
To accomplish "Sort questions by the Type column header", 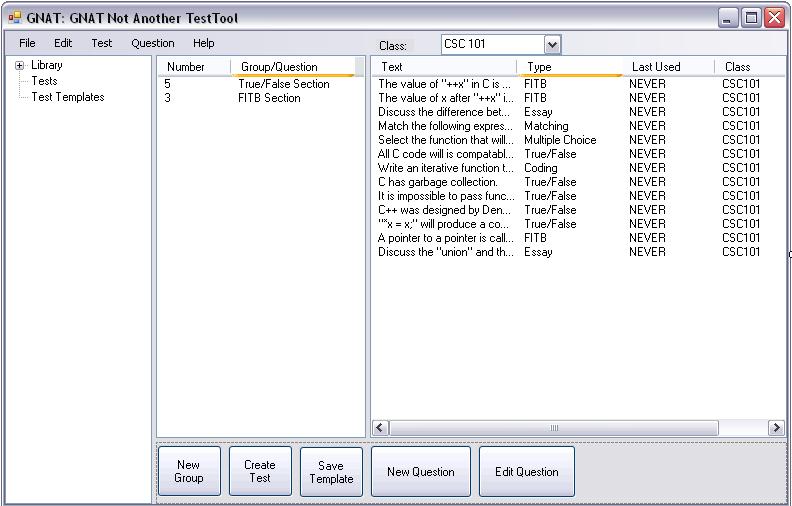I will coord(567,67).
